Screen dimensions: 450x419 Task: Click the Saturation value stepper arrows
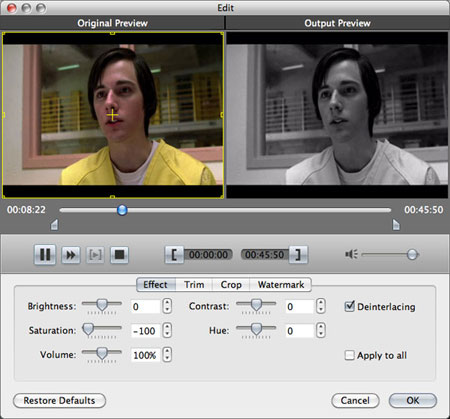[x=167, y=330]
